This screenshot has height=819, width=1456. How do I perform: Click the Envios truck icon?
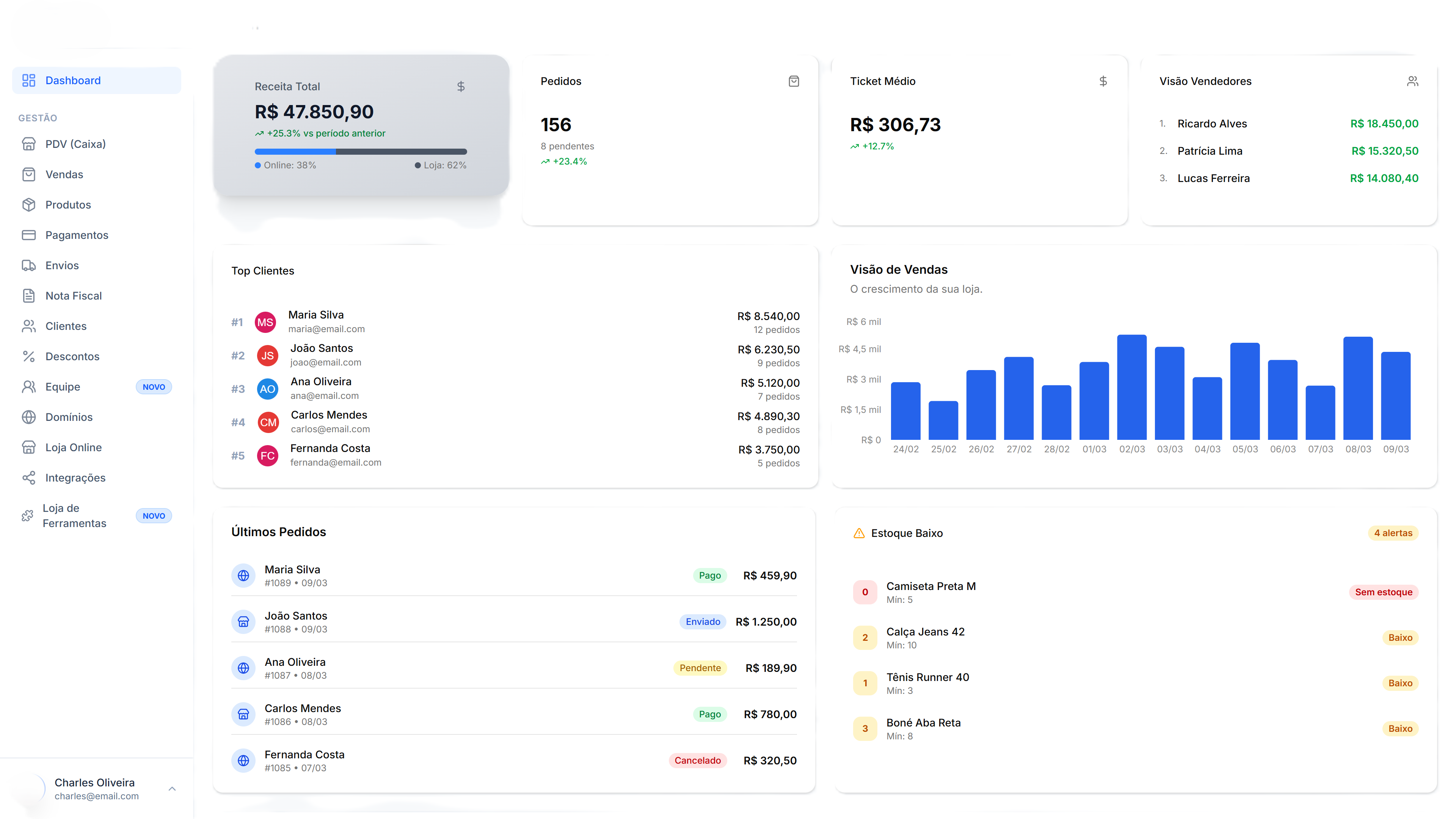(29, 266)
